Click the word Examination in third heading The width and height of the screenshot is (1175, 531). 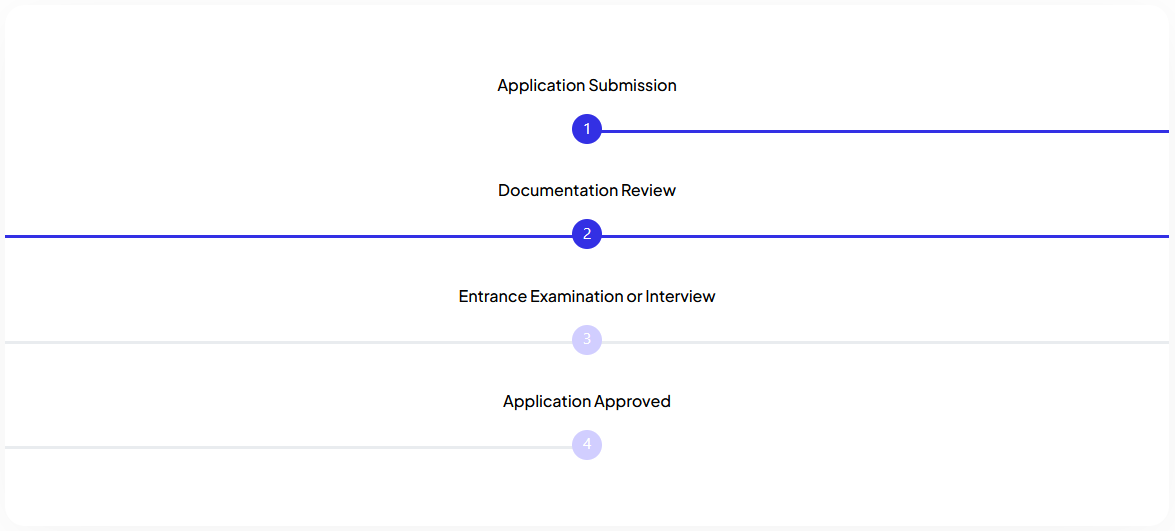point(576,296)
